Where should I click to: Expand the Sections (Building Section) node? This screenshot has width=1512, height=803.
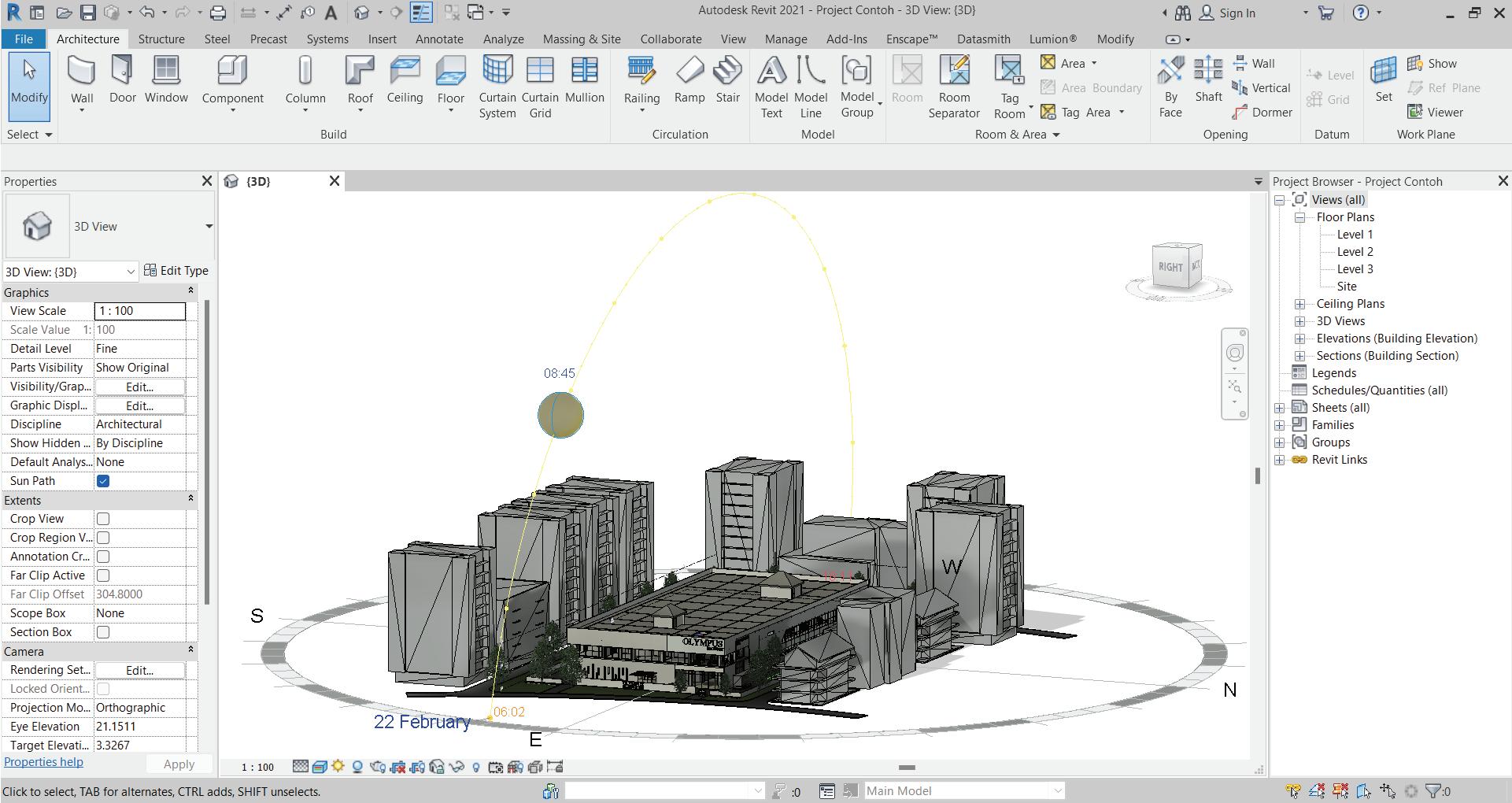pyautogui.click(x=1300, y=356)
